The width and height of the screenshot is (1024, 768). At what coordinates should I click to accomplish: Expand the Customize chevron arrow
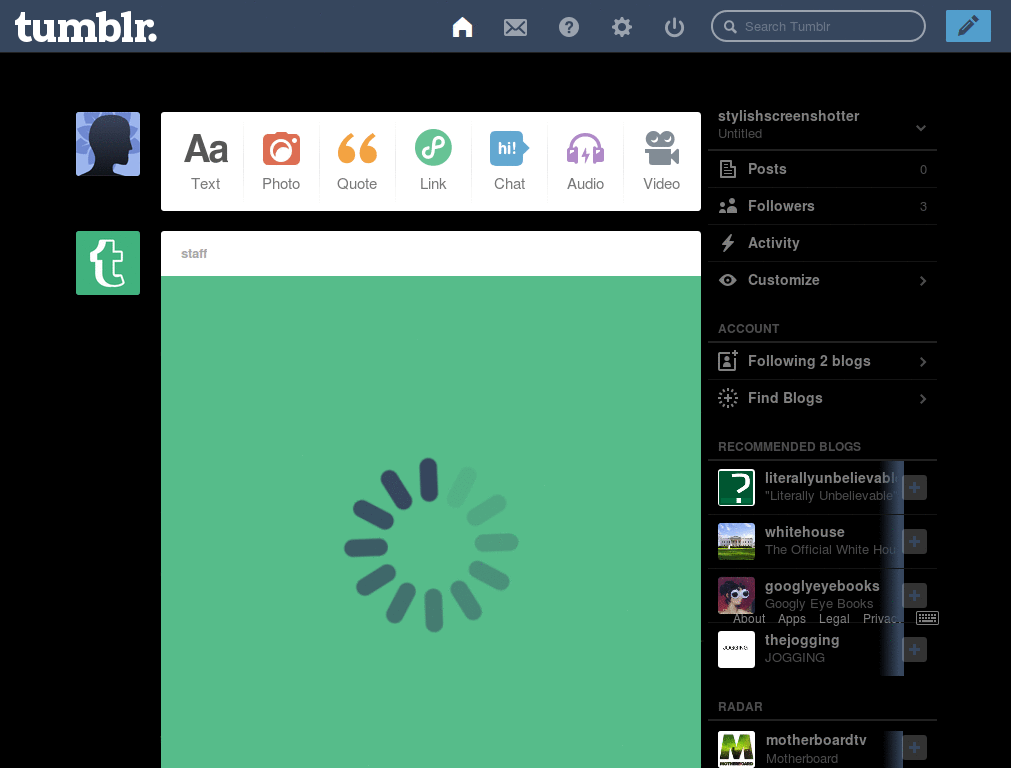[923, 281]
